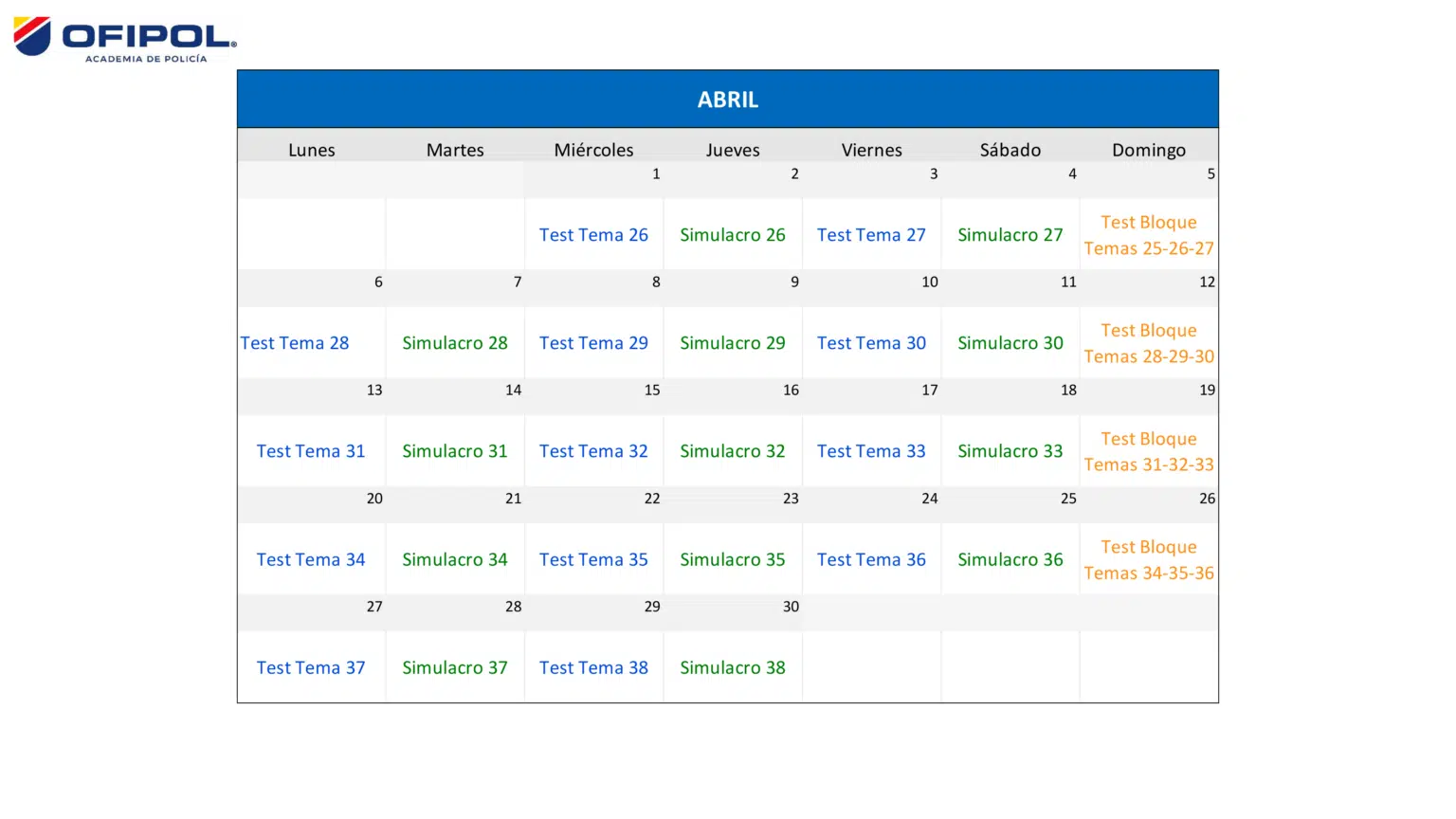Image resolution: width=1456 pixels, height=819 pixels.
Task: Select Test Bloque Temas 25-26-27
Action: click(1148, 235)
